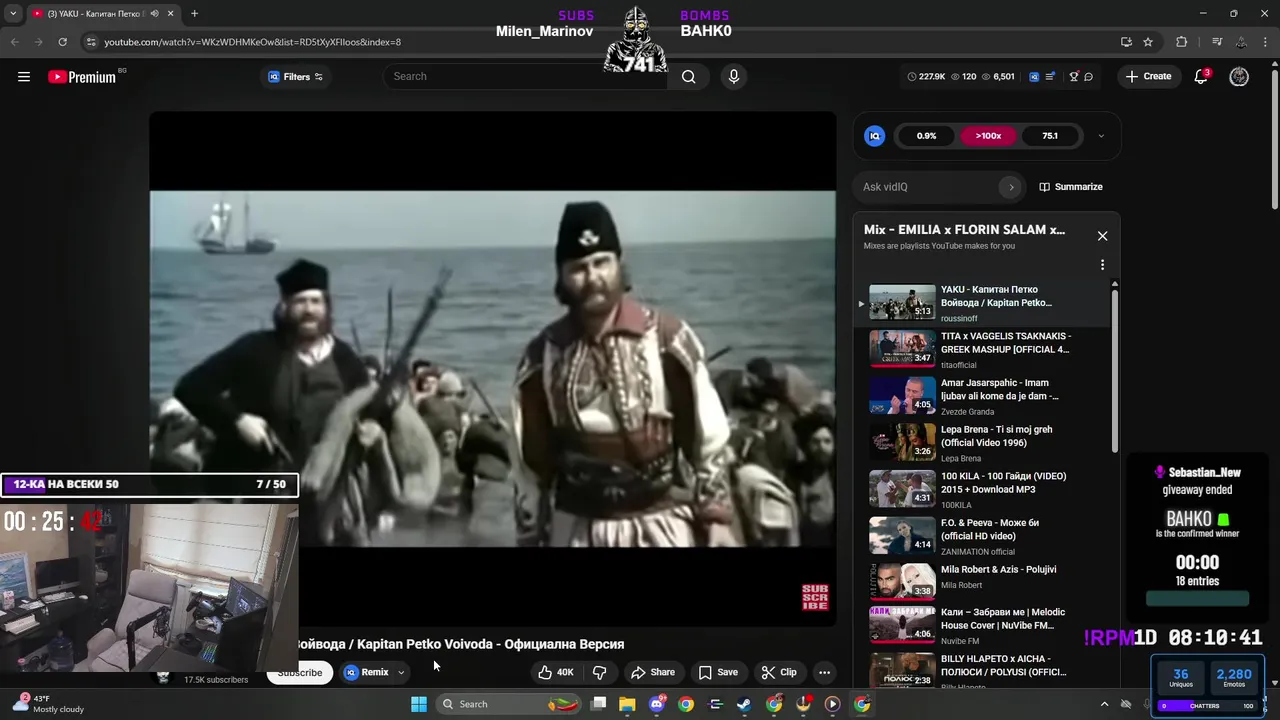Select the 0.9% vidIQ metric pill
The height and width of the screenshot is (720, 1280).
927,136
